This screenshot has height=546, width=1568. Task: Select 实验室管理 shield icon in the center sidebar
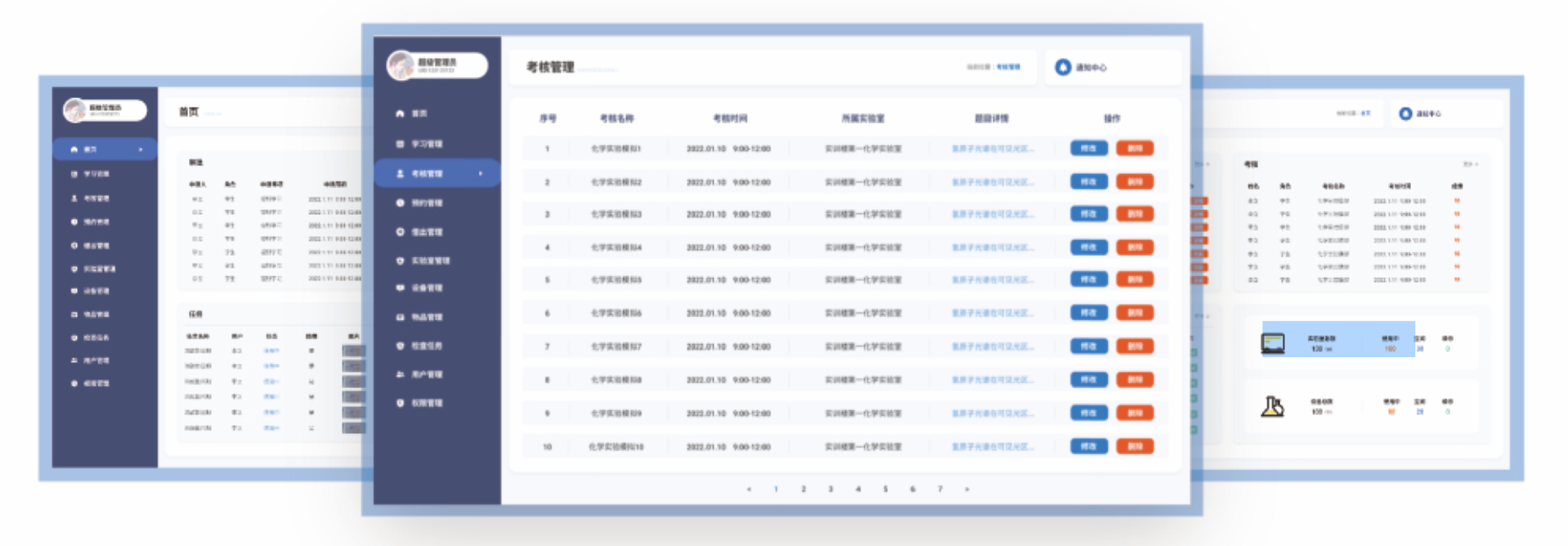click(x=400, y=261)
